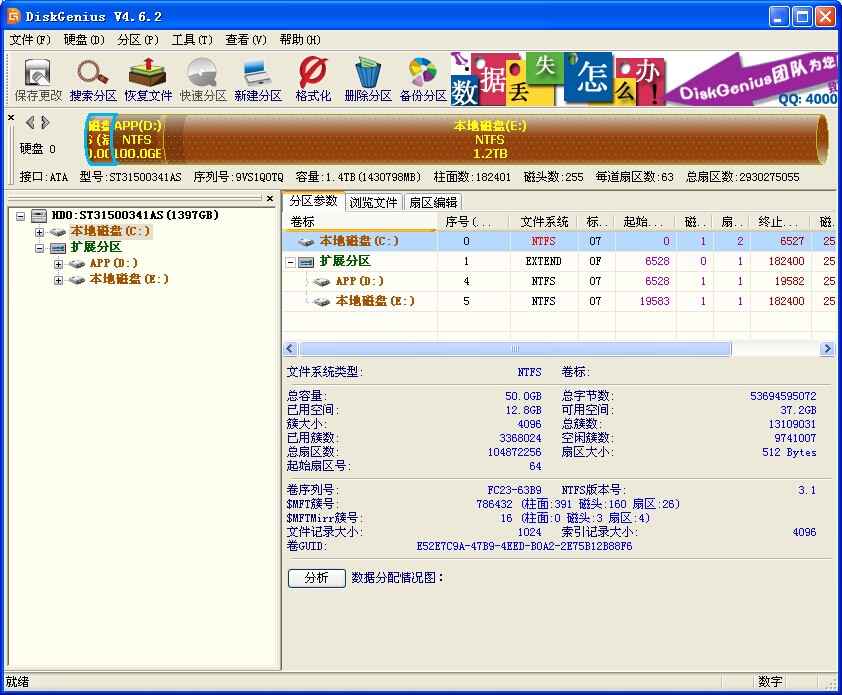The height and width of the screenshot is (695, 842).
Task: Select 扩展分区 in the tree
Action: [x=96, y=248]
